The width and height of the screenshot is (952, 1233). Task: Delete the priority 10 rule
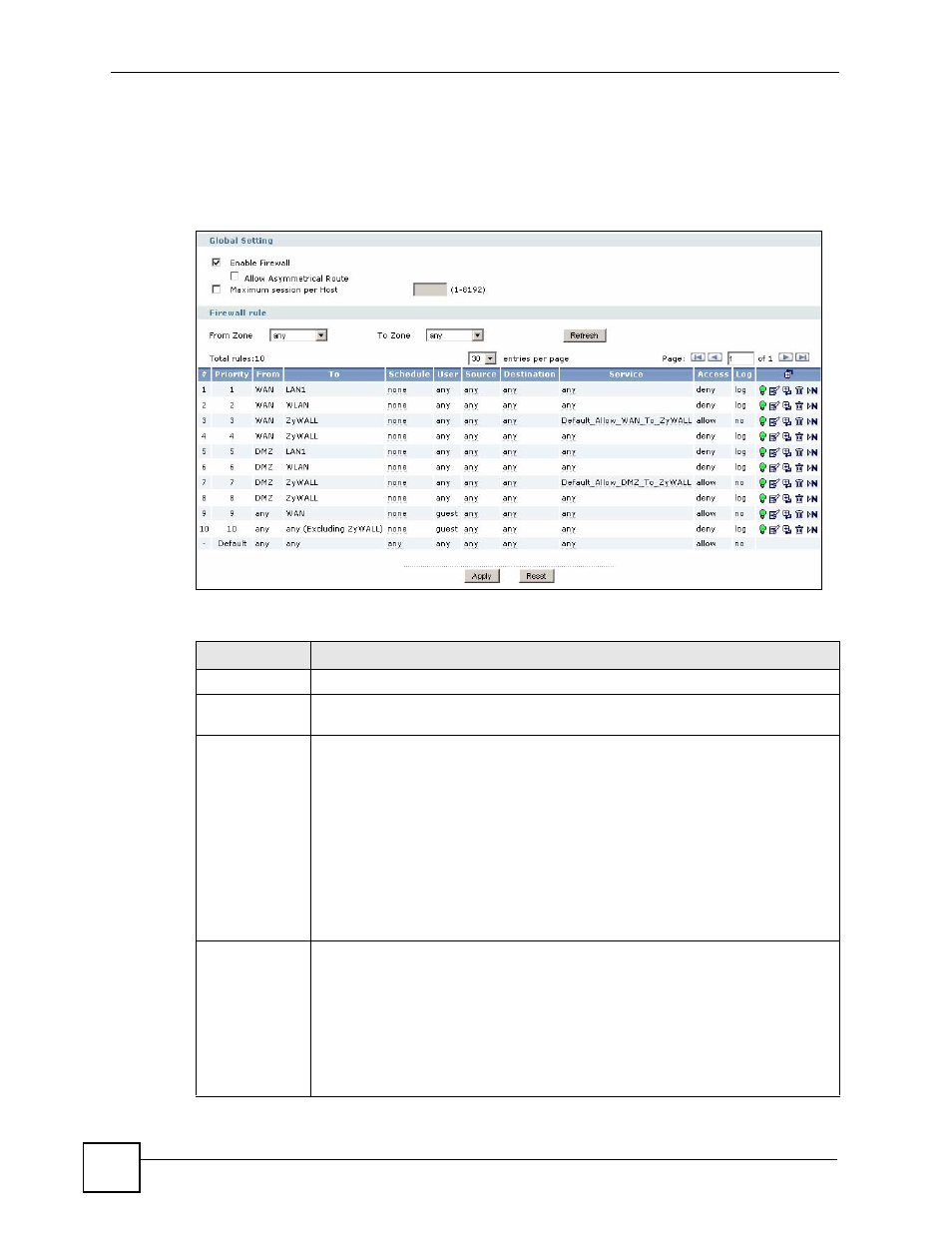point(798,529)
